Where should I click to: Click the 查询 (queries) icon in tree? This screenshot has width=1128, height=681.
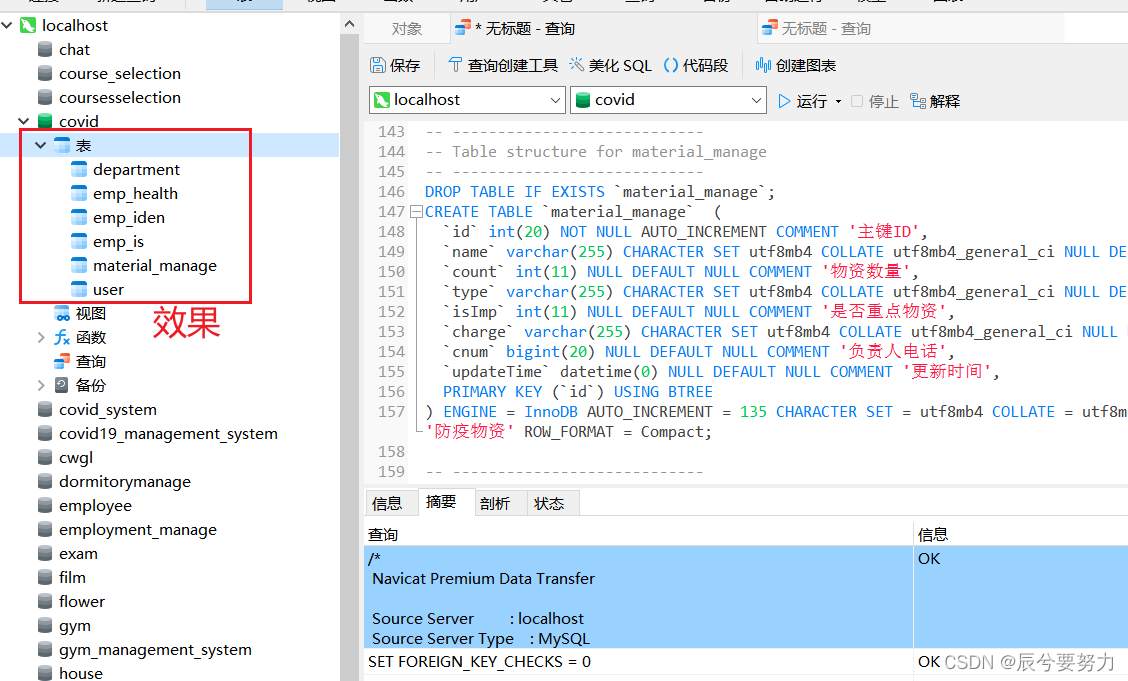63,361
